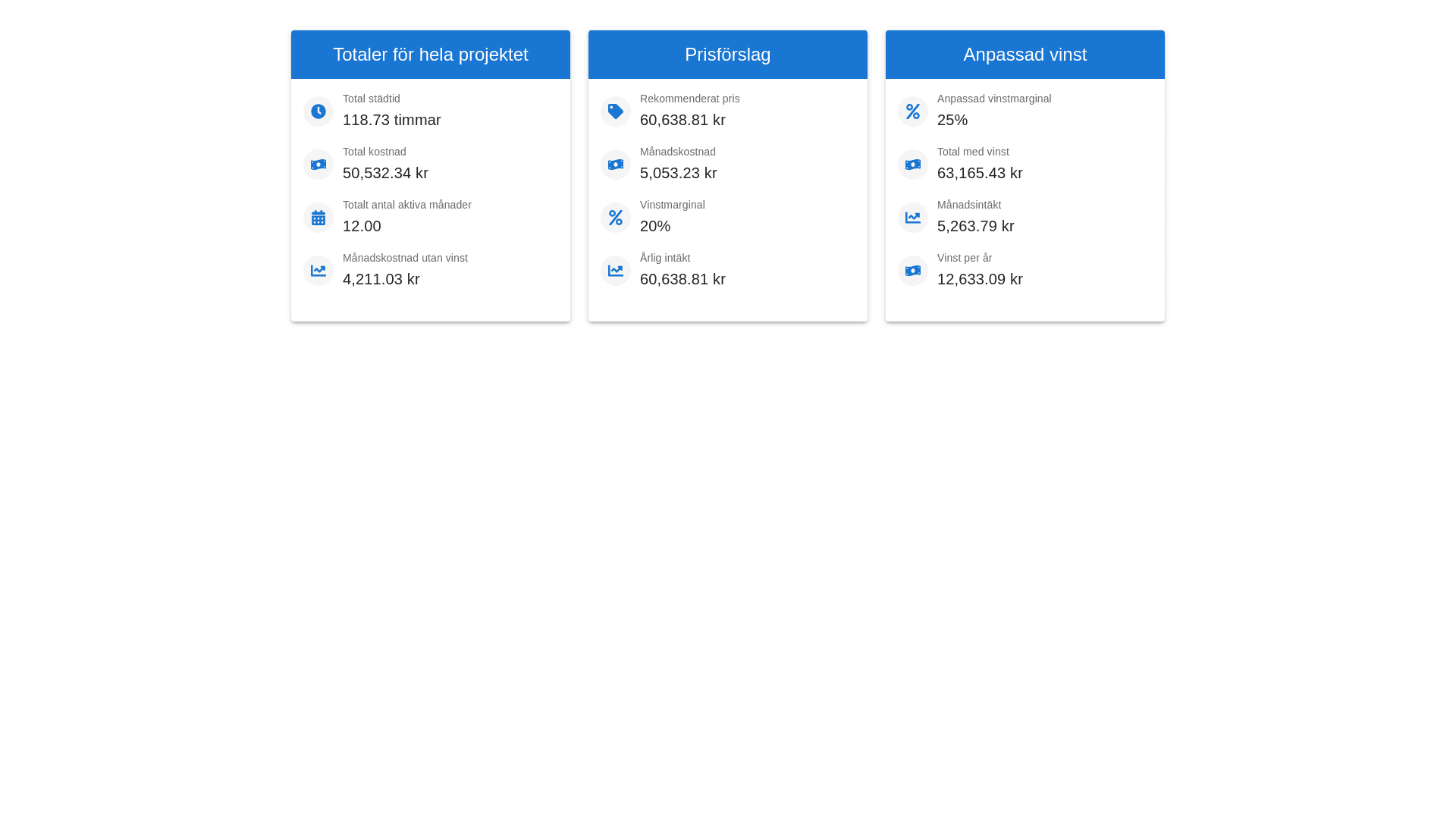Click the money icon beside Månadskostnad 5,053.23
Screen dimensions: 1456x819
pos(616,165)
